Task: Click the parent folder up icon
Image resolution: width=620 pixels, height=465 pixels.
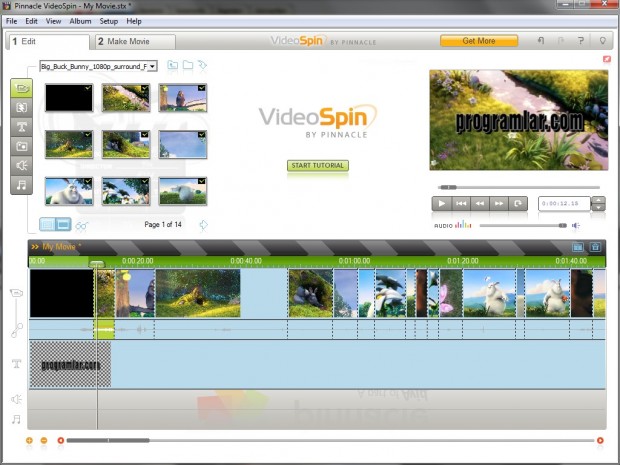Action: pyautogui.click(x=172, y=65)
